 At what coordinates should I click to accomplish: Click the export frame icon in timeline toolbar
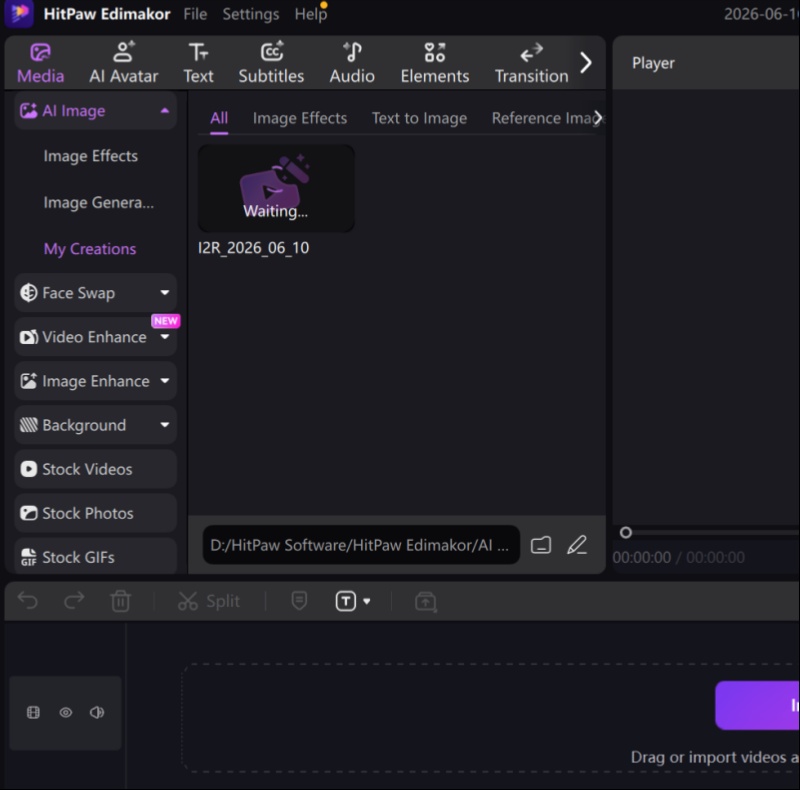pyautogui.click(x=426, y=601)
